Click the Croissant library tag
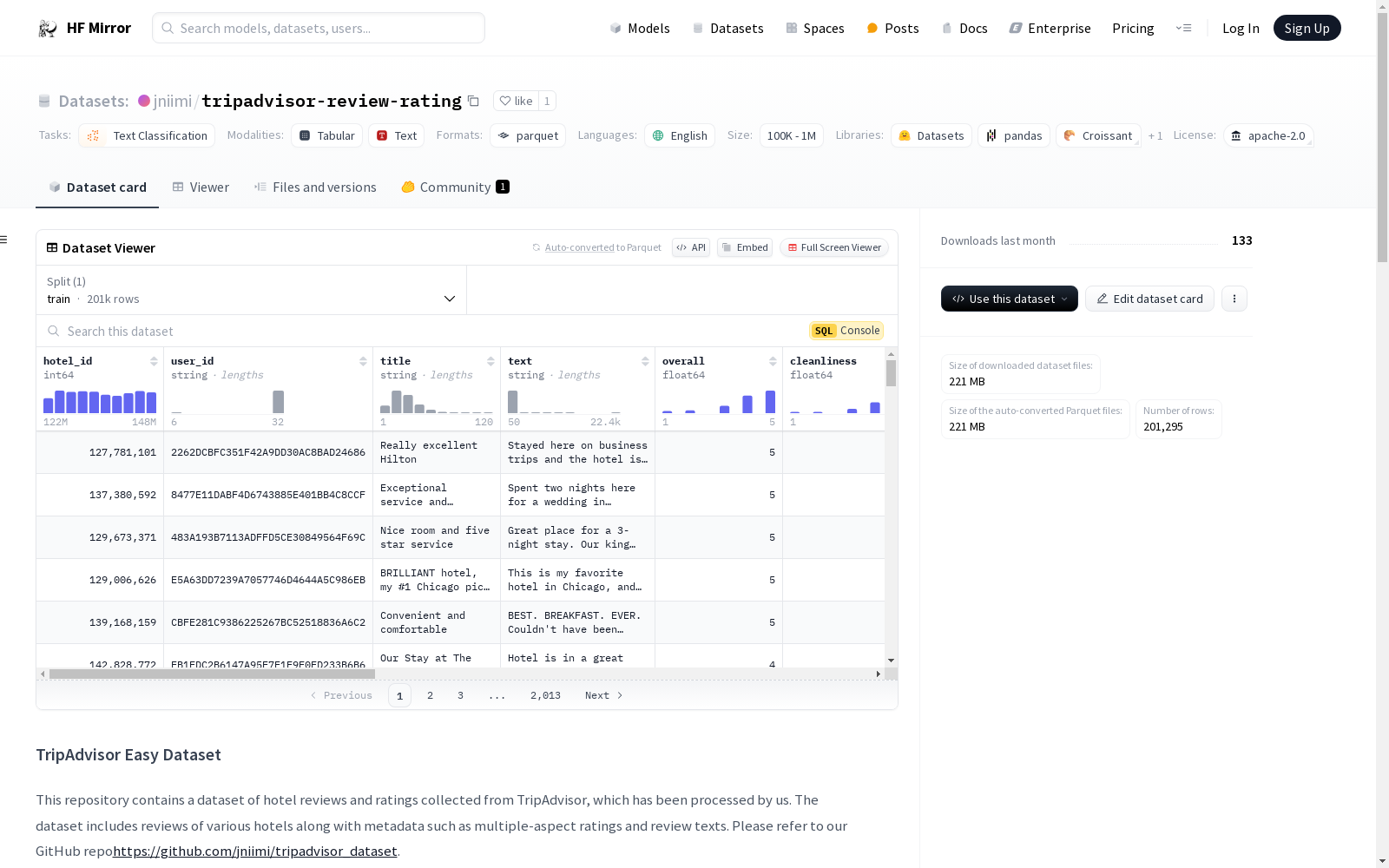Viewport: 1389px width, 868px height. point(1098,135)
